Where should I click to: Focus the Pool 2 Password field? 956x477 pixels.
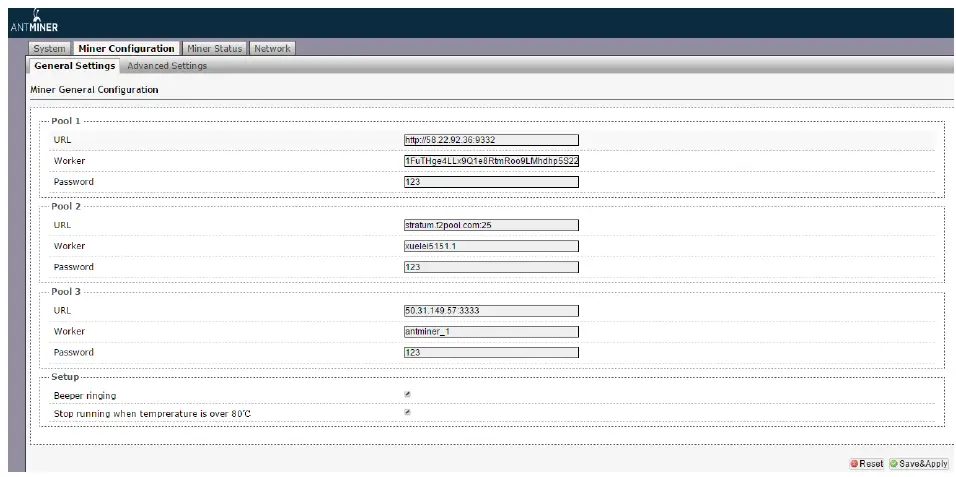click(x=491, y=267)
